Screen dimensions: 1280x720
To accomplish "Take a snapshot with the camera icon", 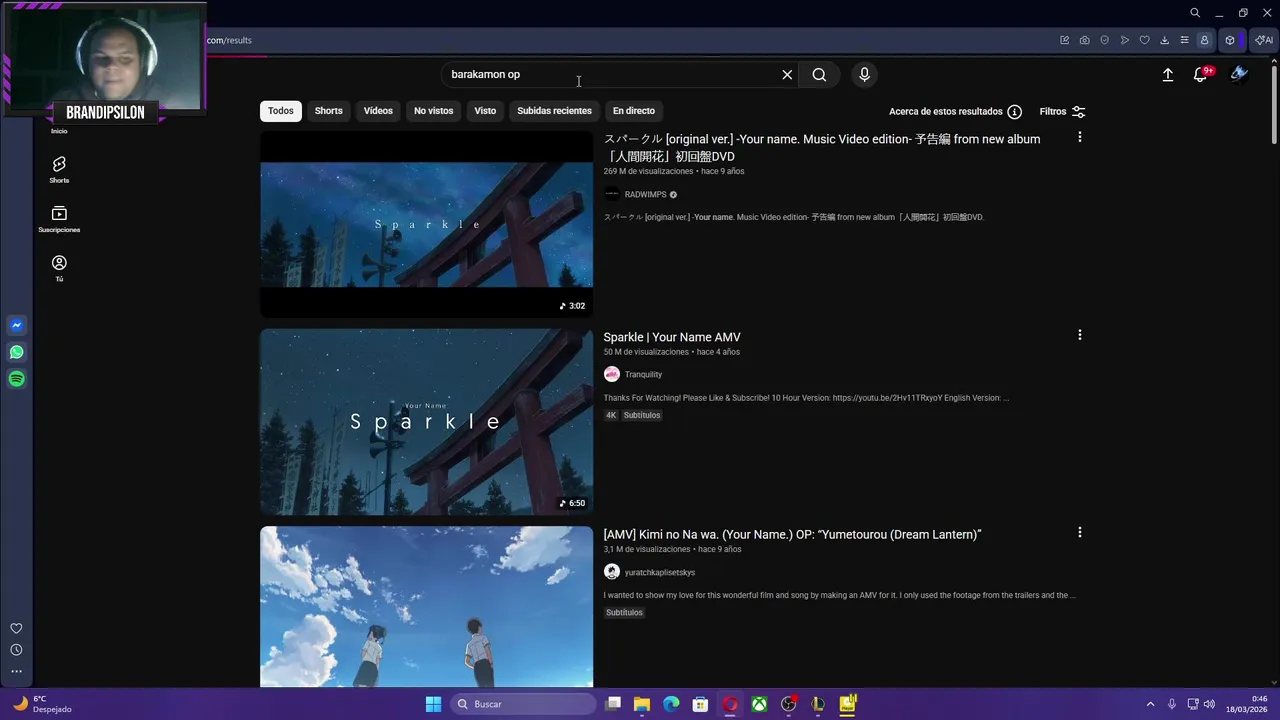I will point(1085,40).
